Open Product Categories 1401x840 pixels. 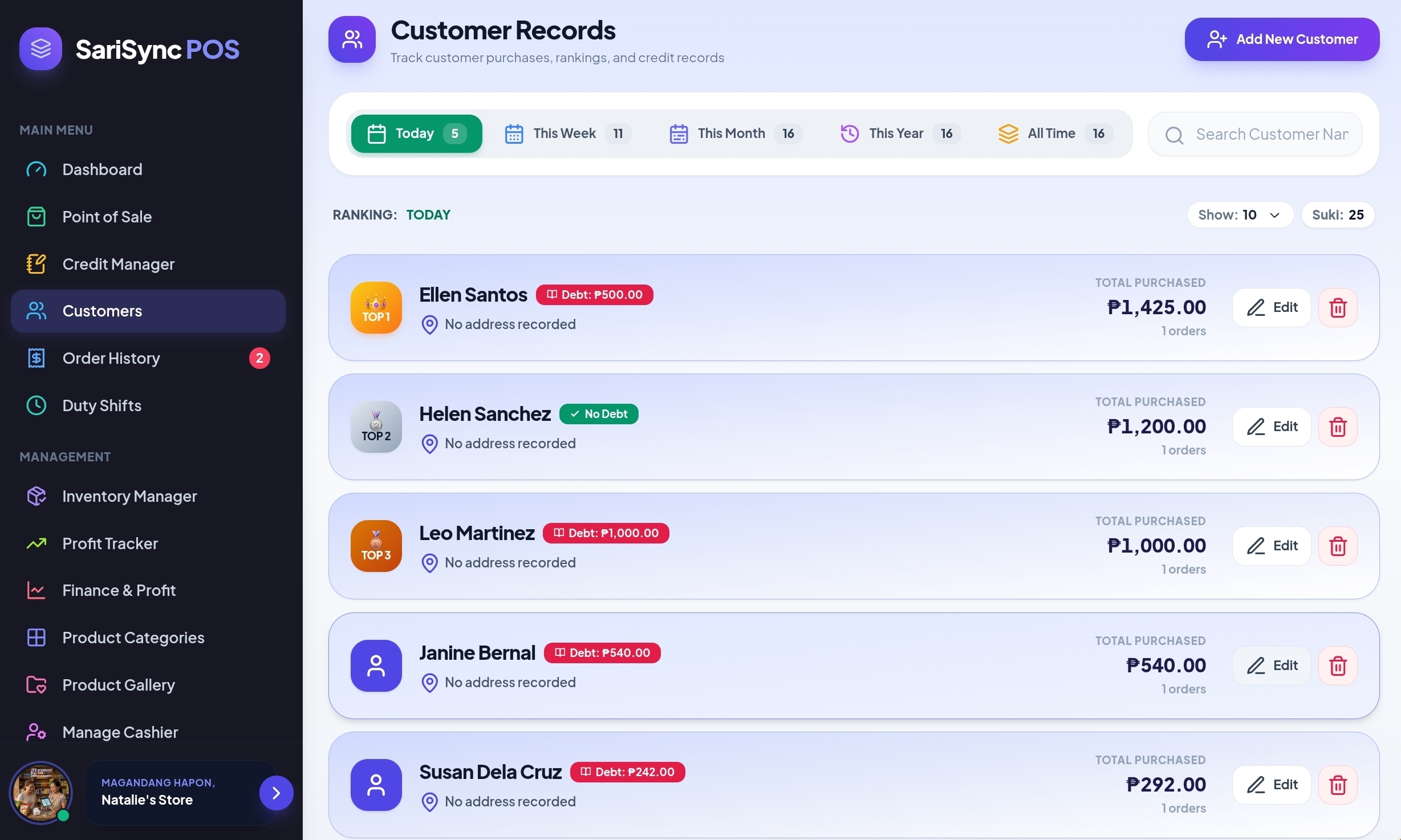148,638
